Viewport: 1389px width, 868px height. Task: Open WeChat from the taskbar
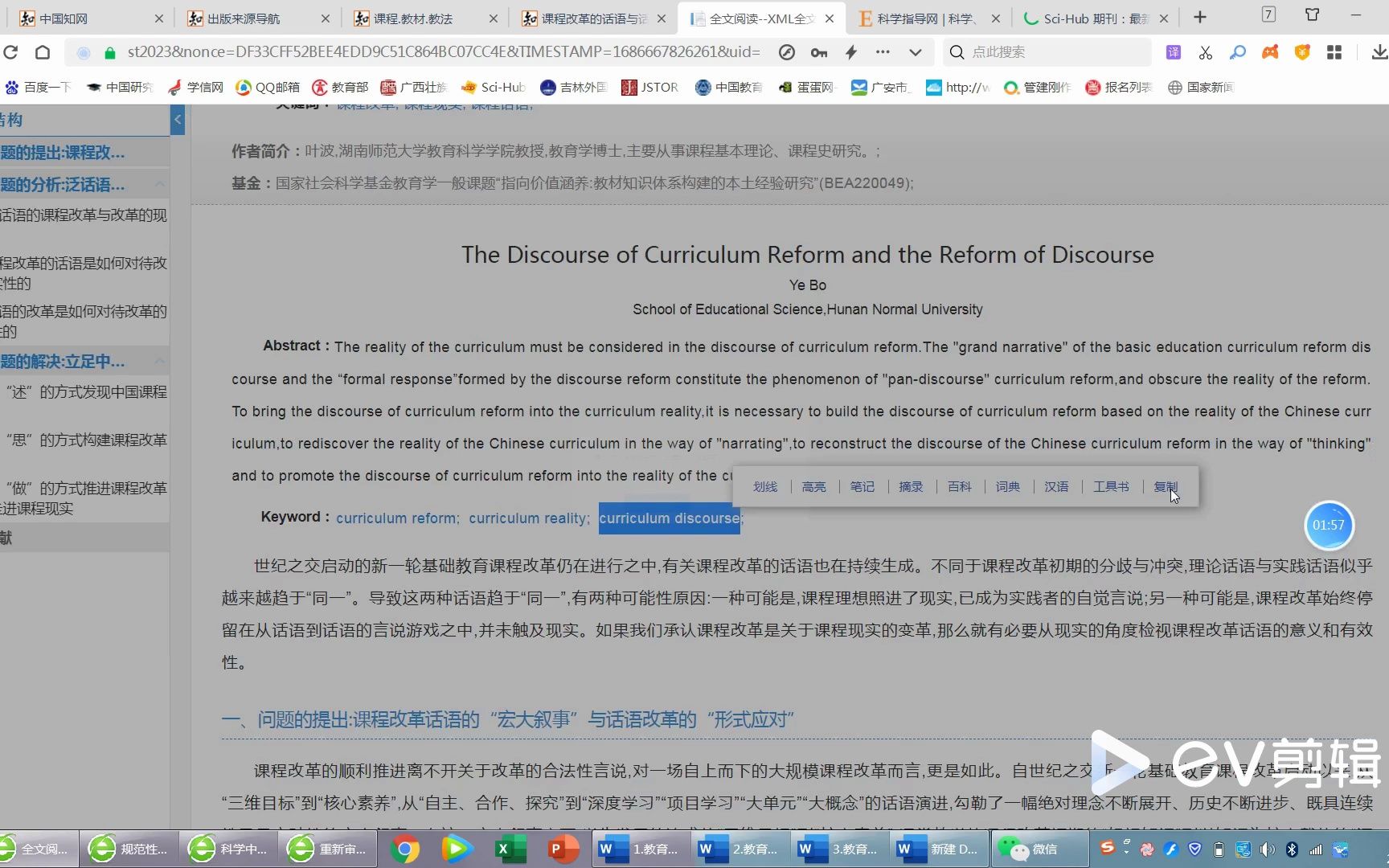pyautogui.click(x=1037, y=849)
